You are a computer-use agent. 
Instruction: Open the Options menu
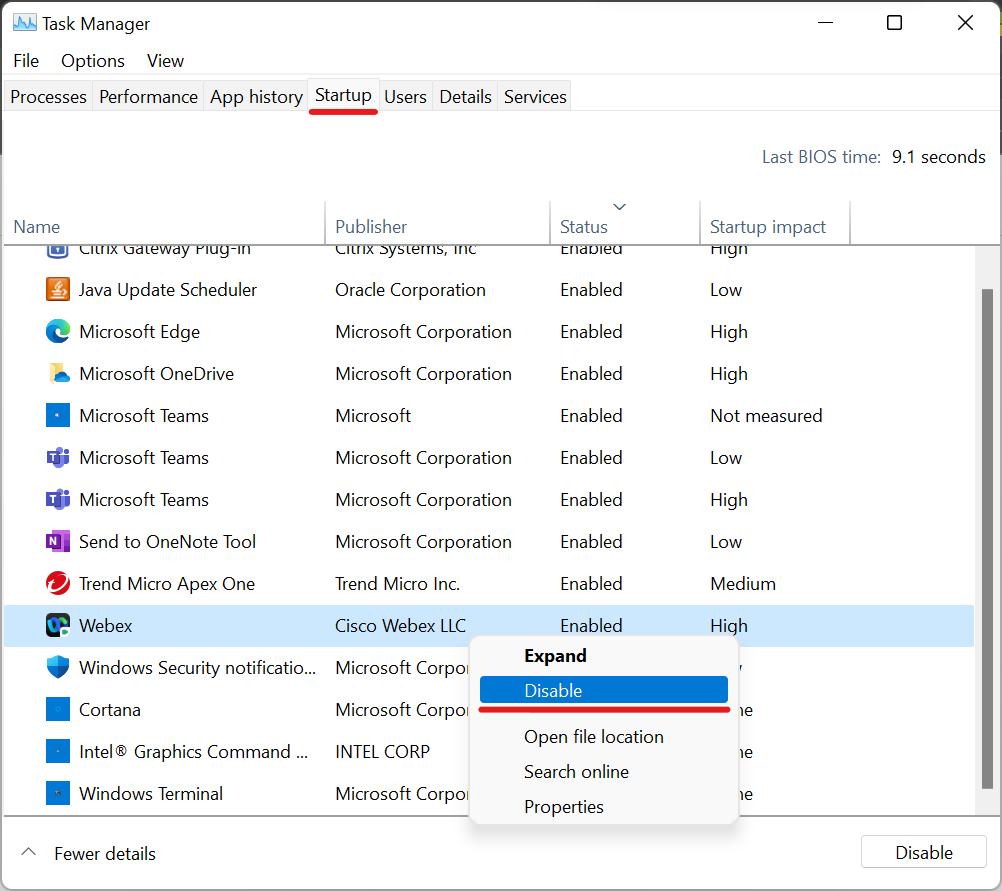tap(93, 61)
